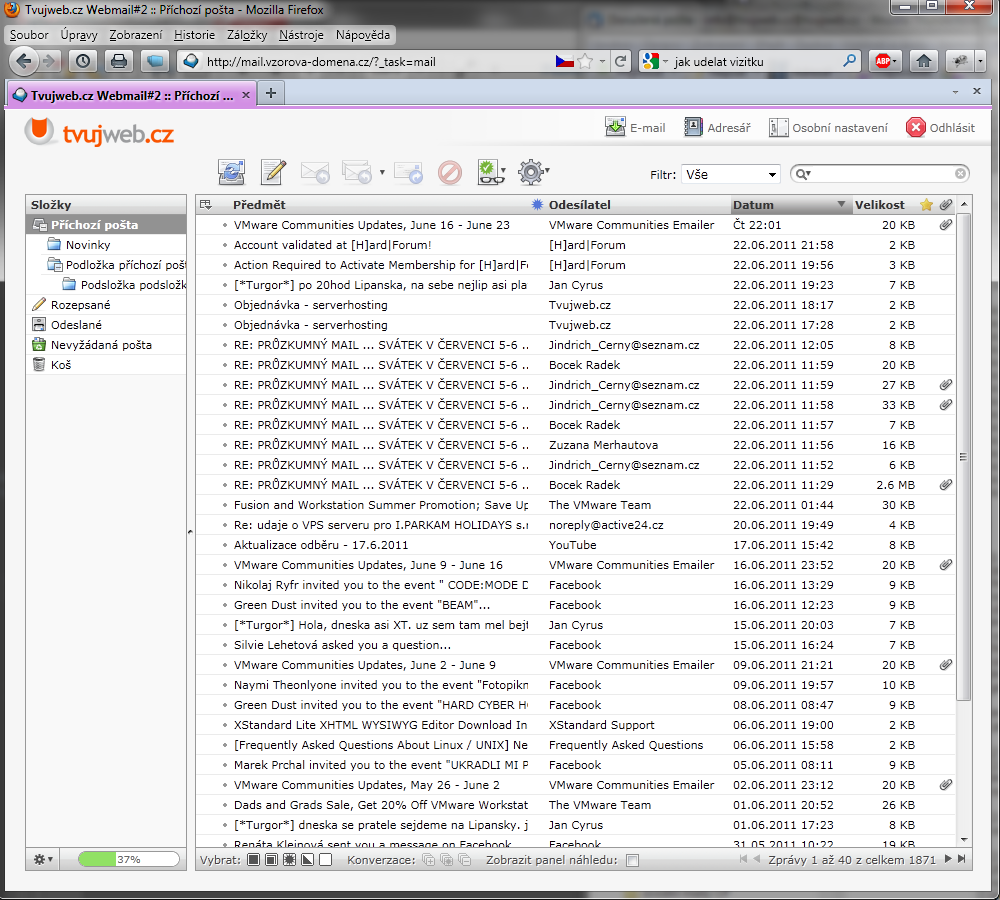Click the mark messages icon with glasses
The width and height of the screenshot is (1000, 900).
pyautogui.click(x=489, y=172)
